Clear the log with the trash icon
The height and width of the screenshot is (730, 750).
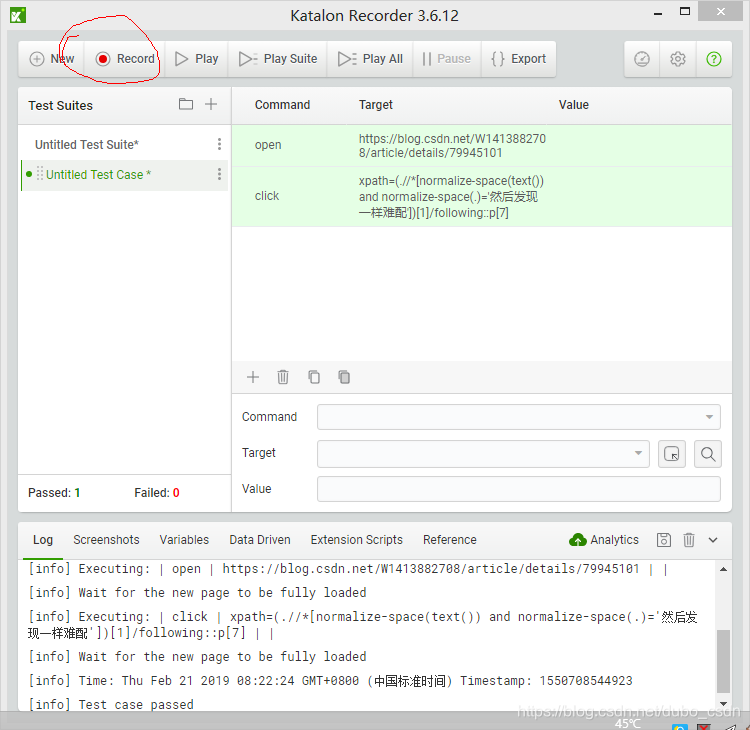tap(688, 540)
